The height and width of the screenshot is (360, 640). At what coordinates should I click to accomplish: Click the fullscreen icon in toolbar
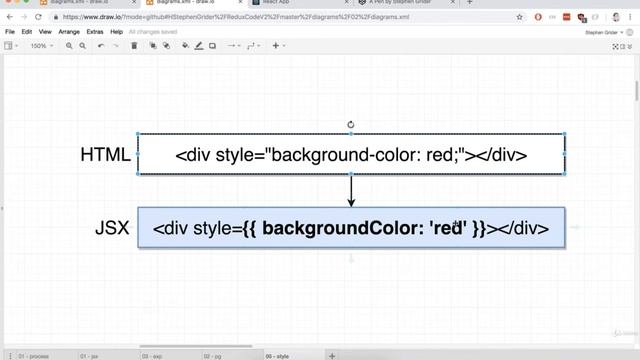615,47
